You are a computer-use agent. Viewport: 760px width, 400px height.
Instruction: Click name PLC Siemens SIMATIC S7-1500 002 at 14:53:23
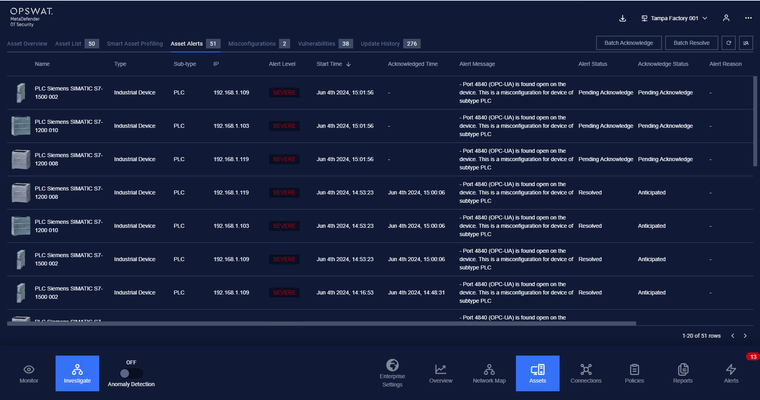click(x=69, y=259)
